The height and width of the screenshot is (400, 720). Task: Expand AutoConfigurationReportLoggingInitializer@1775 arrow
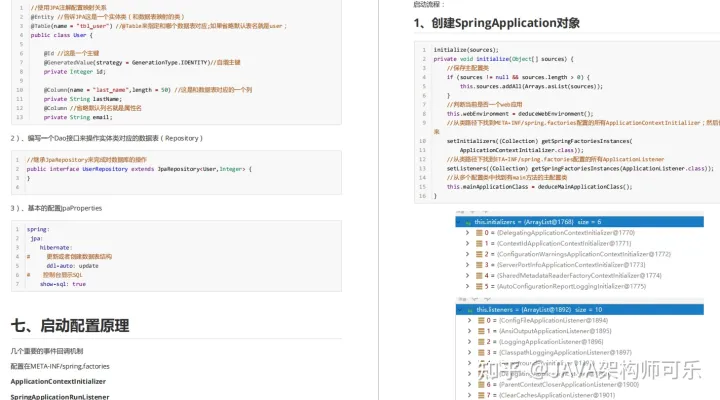coord(467,286)
